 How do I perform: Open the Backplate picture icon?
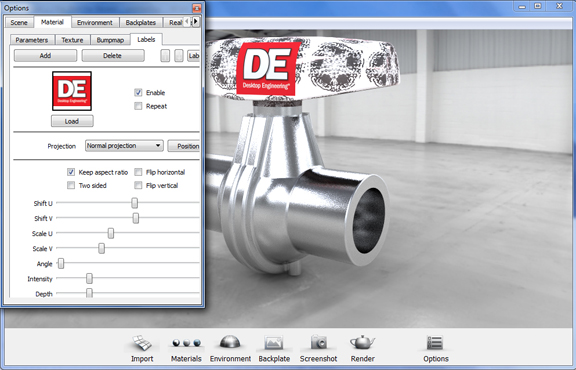274,348
